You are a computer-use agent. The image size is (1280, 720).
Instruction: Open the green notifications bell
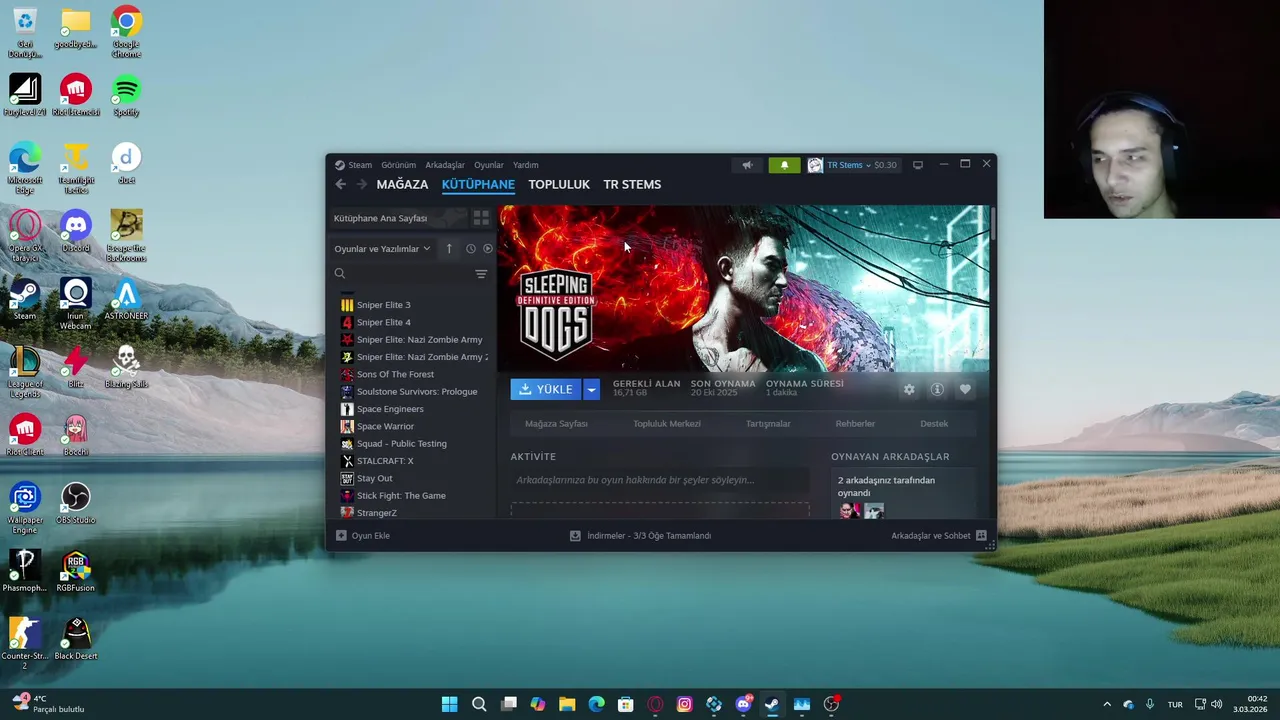point(784,165)
